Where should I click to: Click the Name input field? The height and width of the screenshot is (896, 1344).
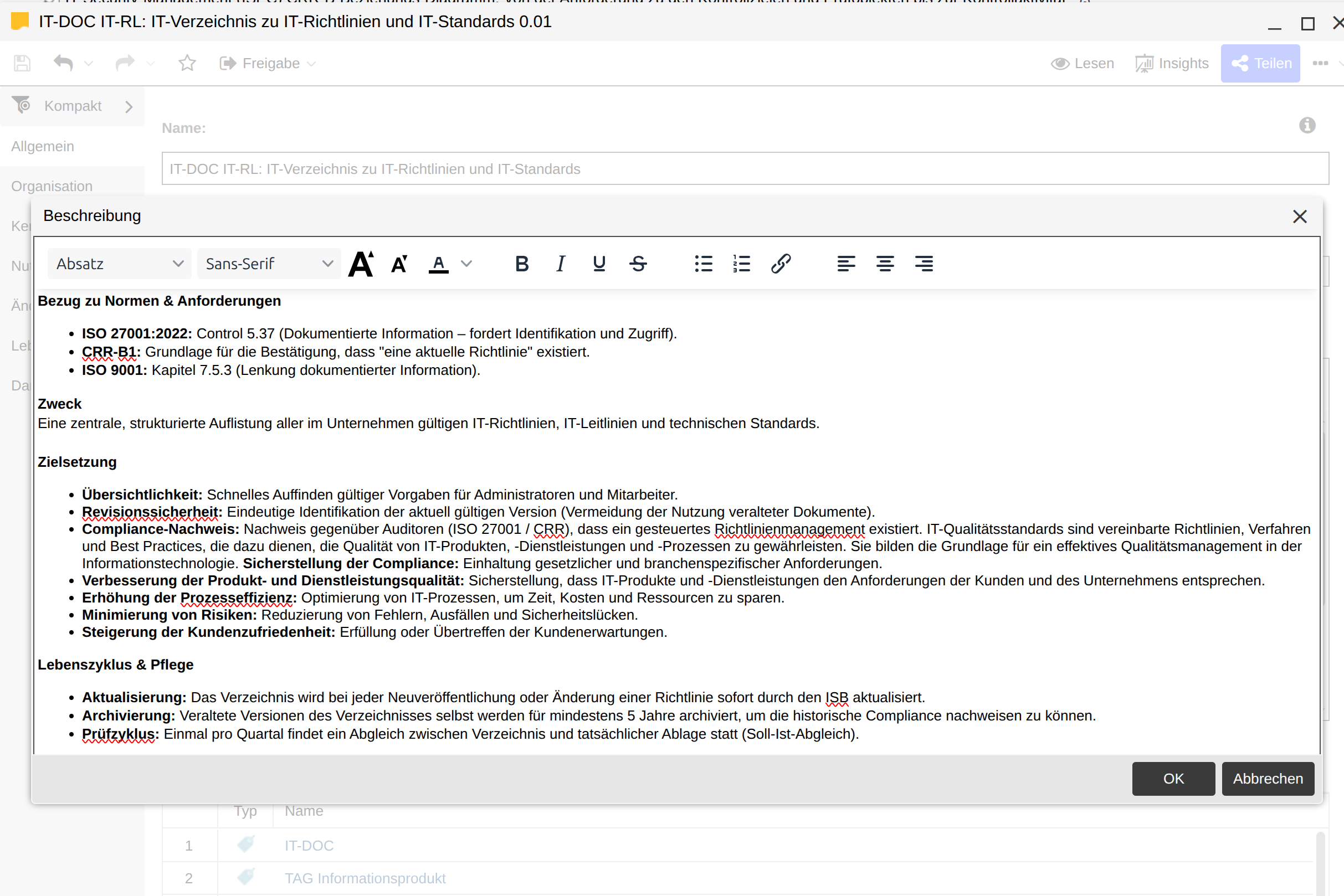[x=745, y=168]
